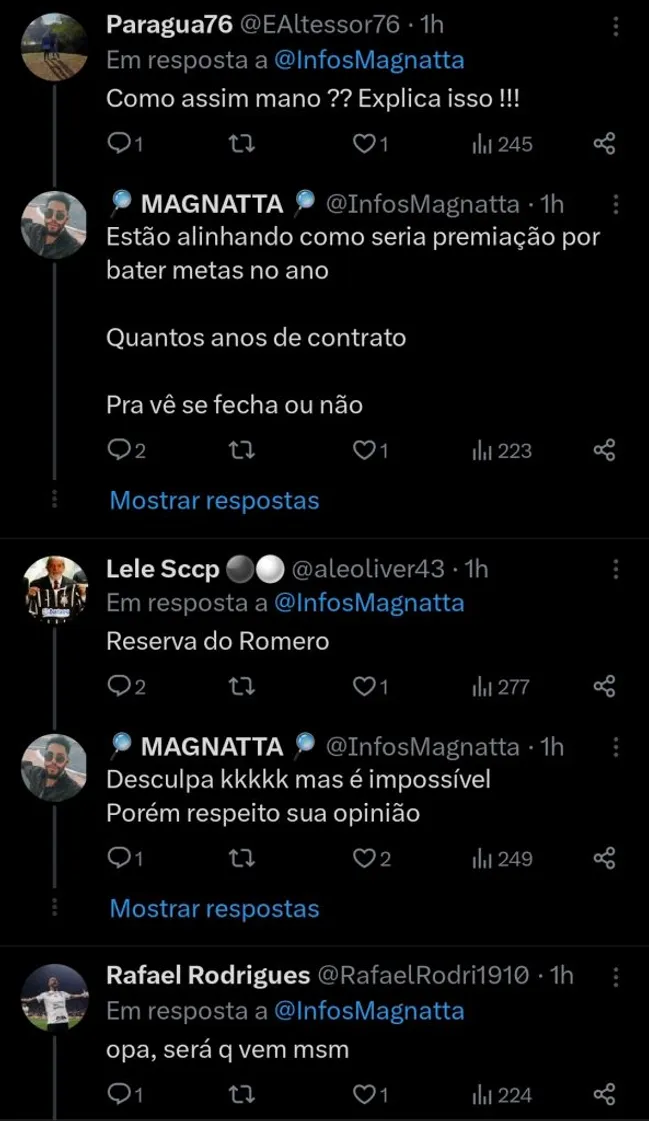Open more options on Paragua76's tweet

pyautogui.click(x=617, y=24)
